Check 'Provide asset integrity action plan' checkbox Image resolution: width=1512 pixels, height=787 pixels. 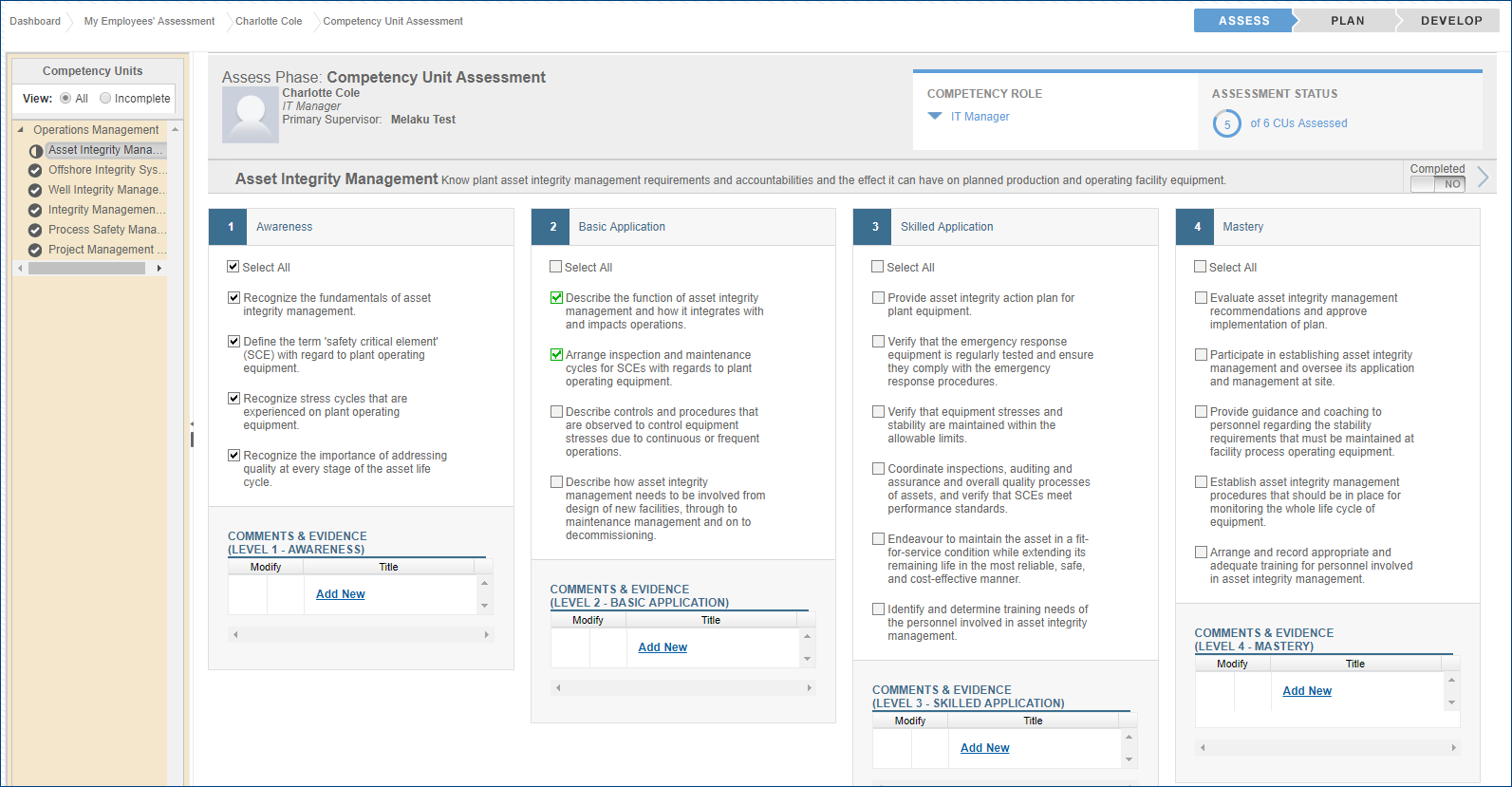click(x=878, y=297)
